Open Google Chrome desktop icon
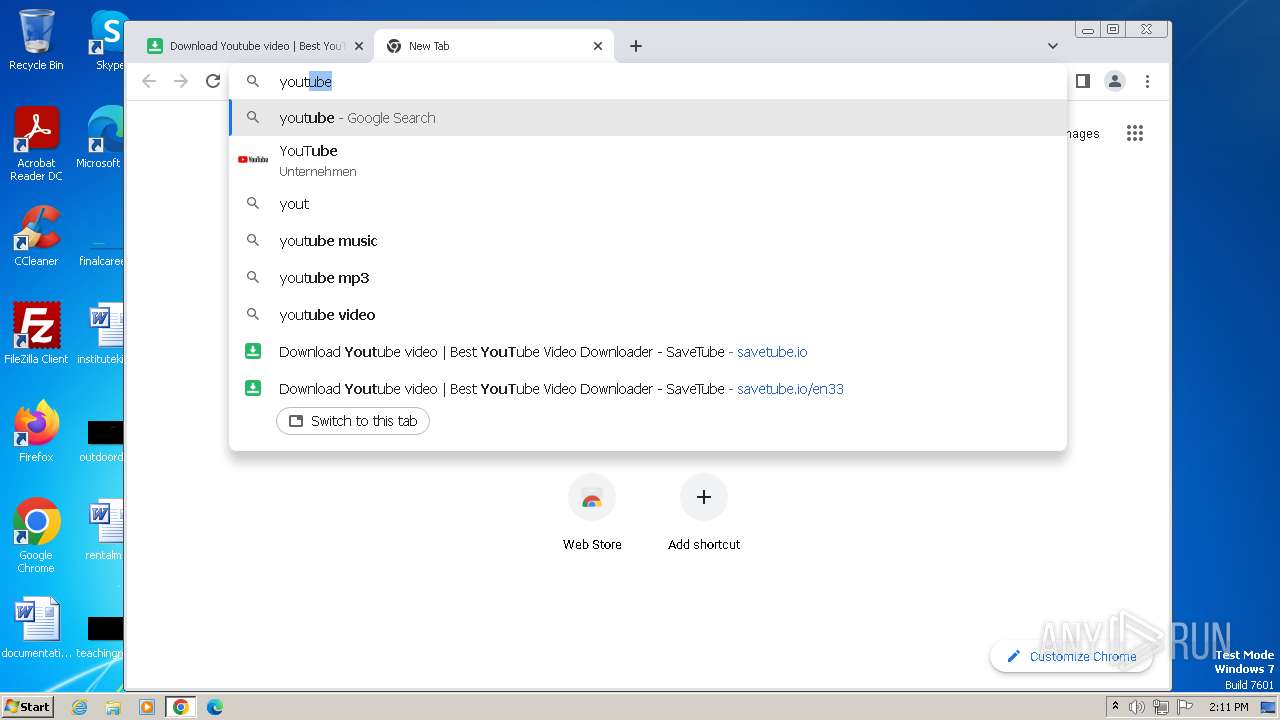1280x720 pixels. click(x=36, y=536)
